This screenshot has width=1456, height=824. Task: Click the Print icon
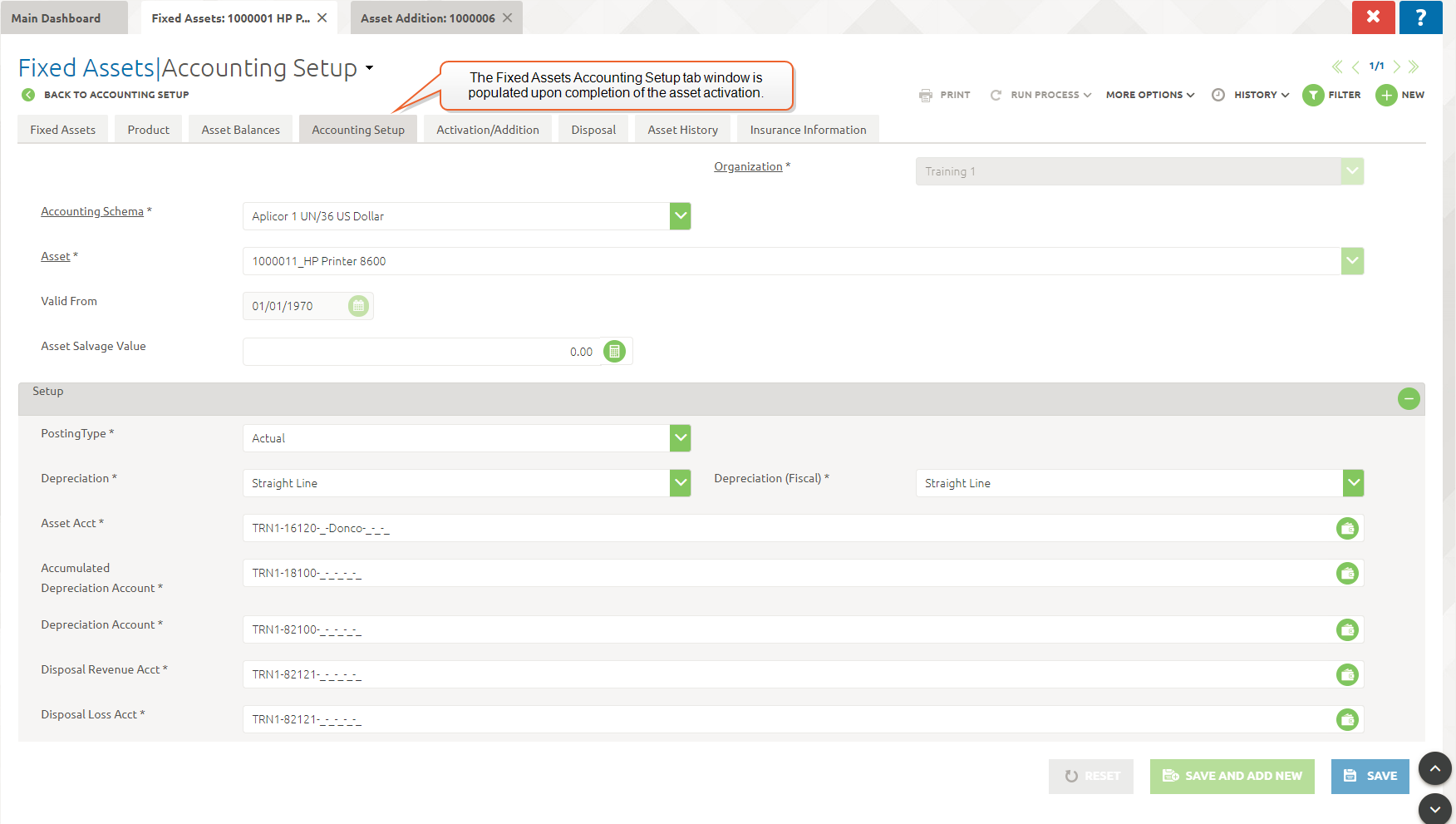926,96
